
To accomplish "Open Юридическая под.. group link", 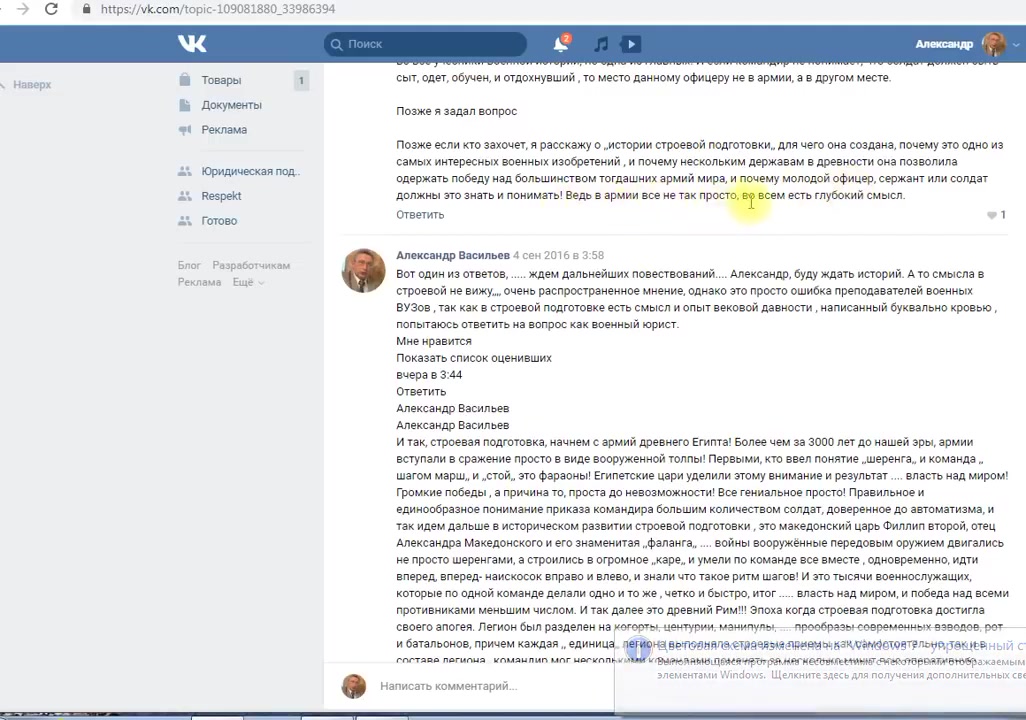I will click(x=251, y=171).
